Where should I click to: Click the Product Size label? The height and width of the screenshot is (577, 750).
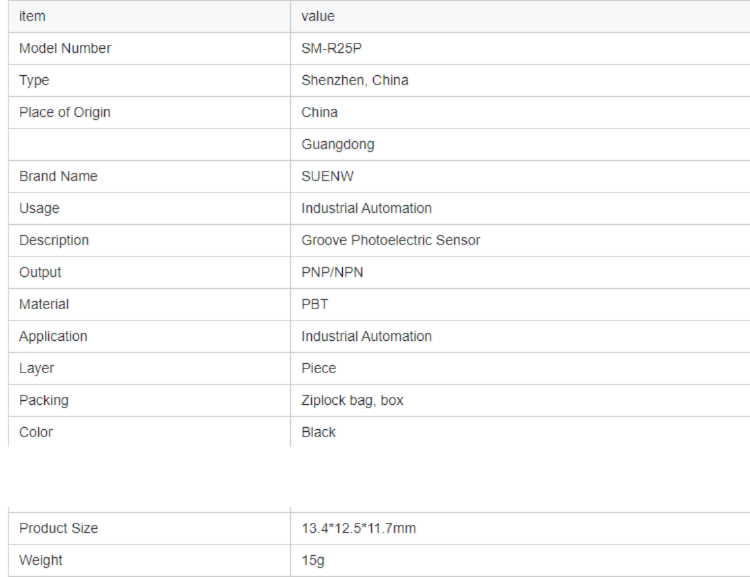pos(58,528)
